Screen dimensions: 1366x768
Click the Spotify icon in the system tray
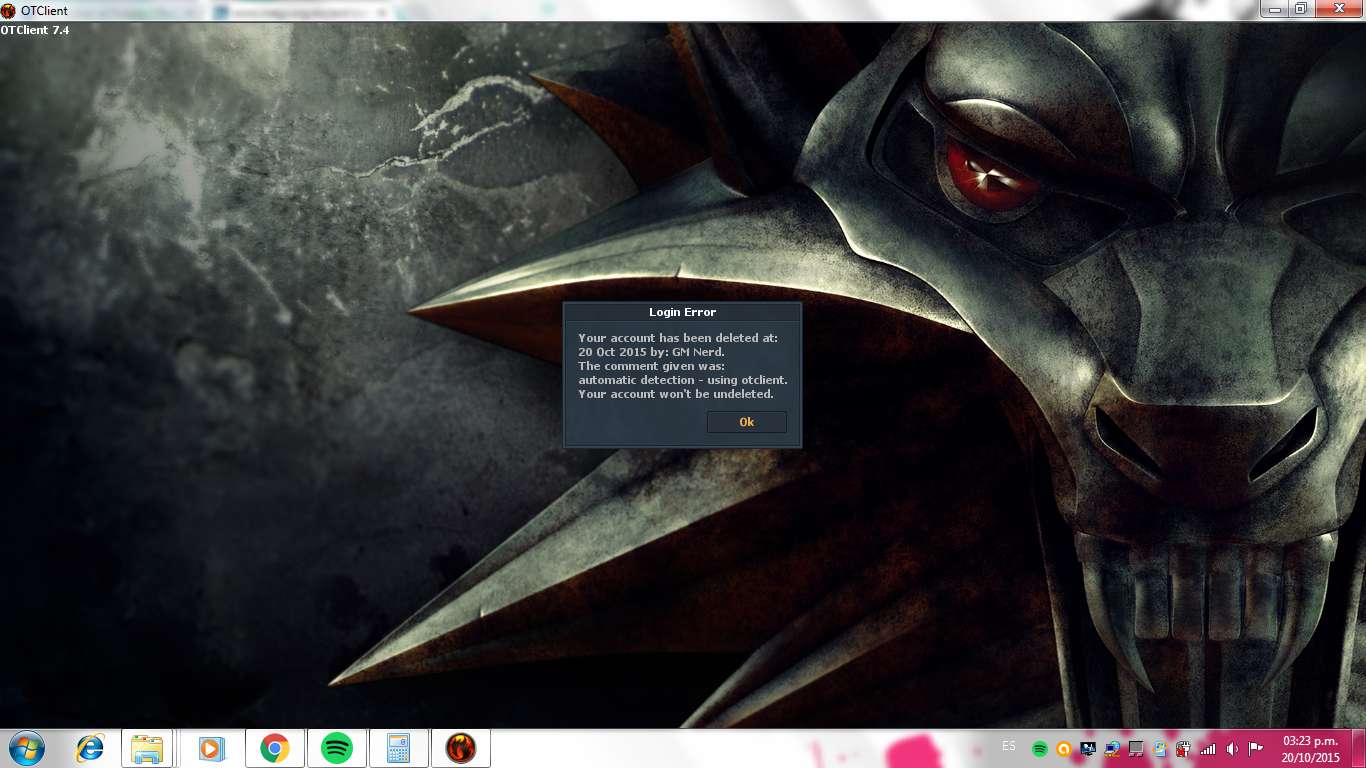tap(1040, 749)
